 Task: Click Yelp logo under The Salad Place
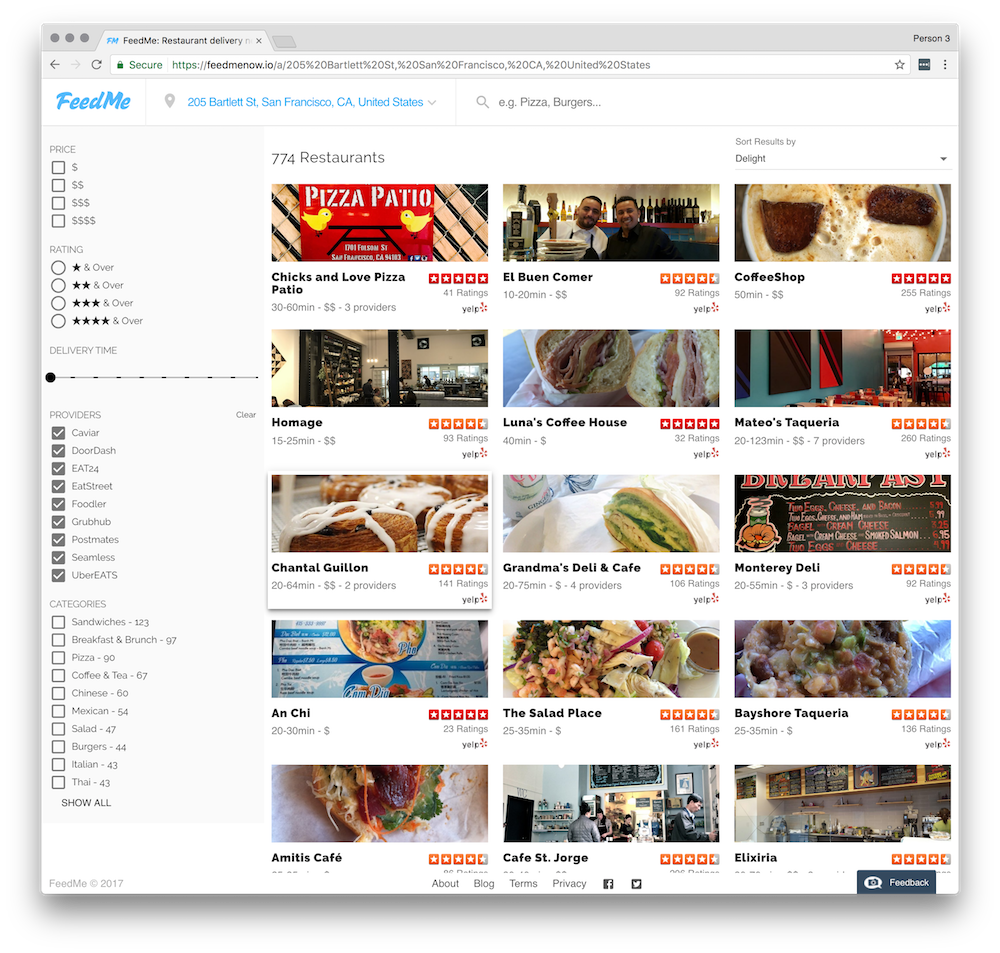point(706,744)
